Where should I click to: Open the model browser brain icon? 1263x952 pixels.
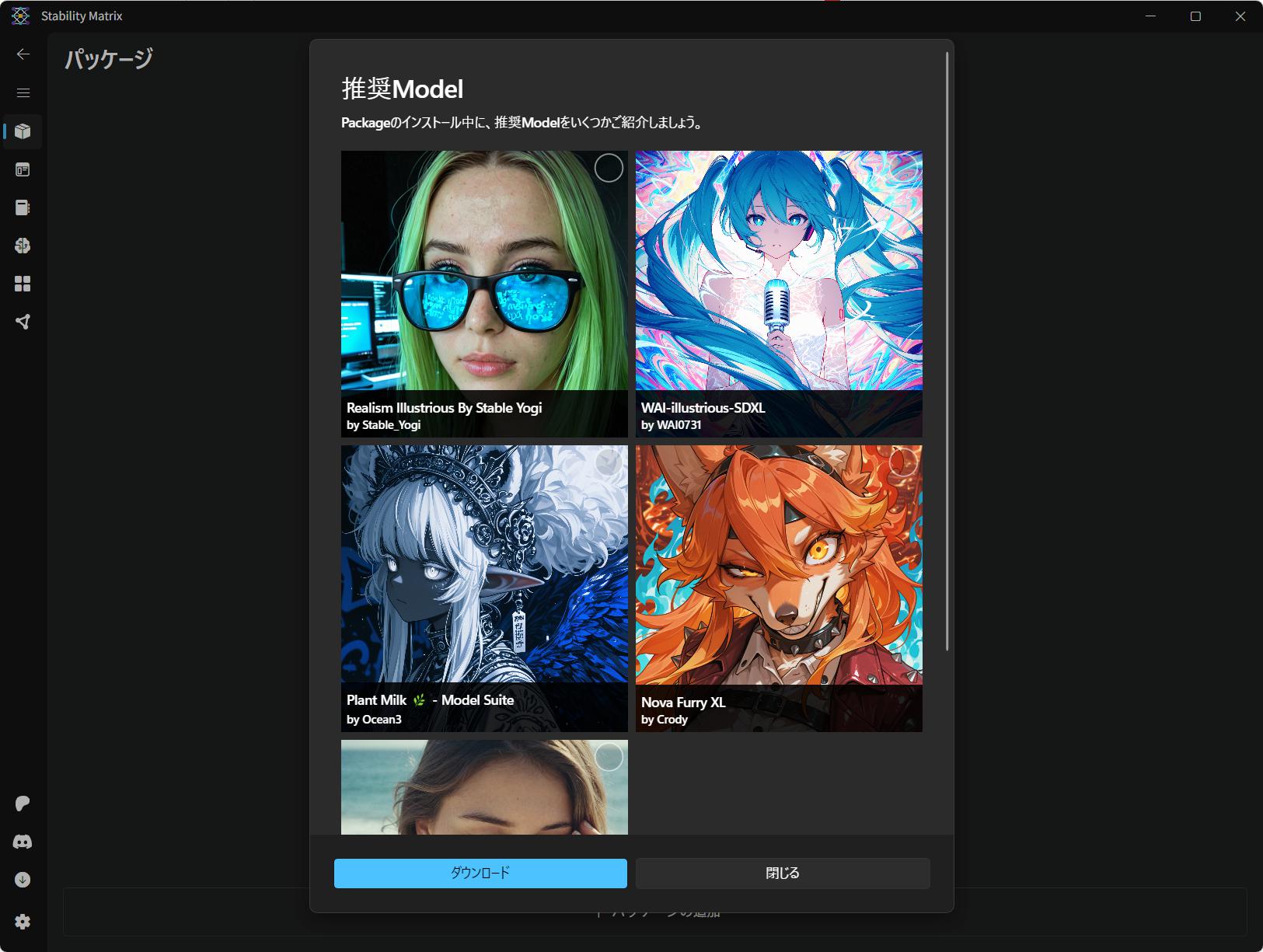pos(23,246)
